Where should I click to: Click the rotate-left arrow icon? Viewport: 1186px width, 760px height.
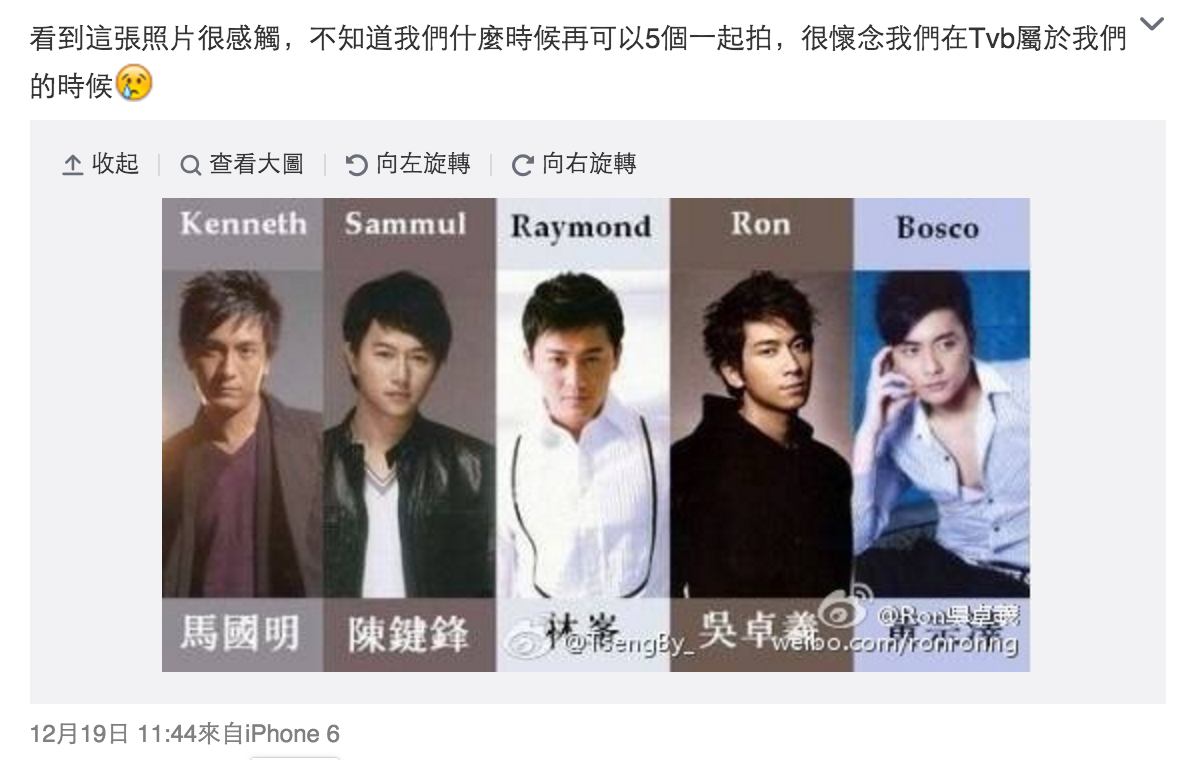pyautogui.click(x=356, y=164)
